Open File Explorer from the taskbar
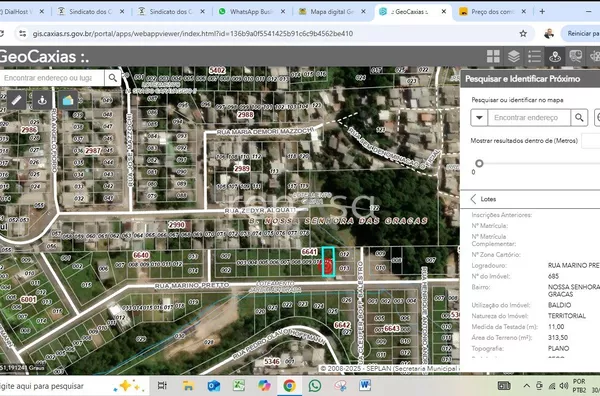The height and width of the screenshot is (396, 600). coord(188,386)
